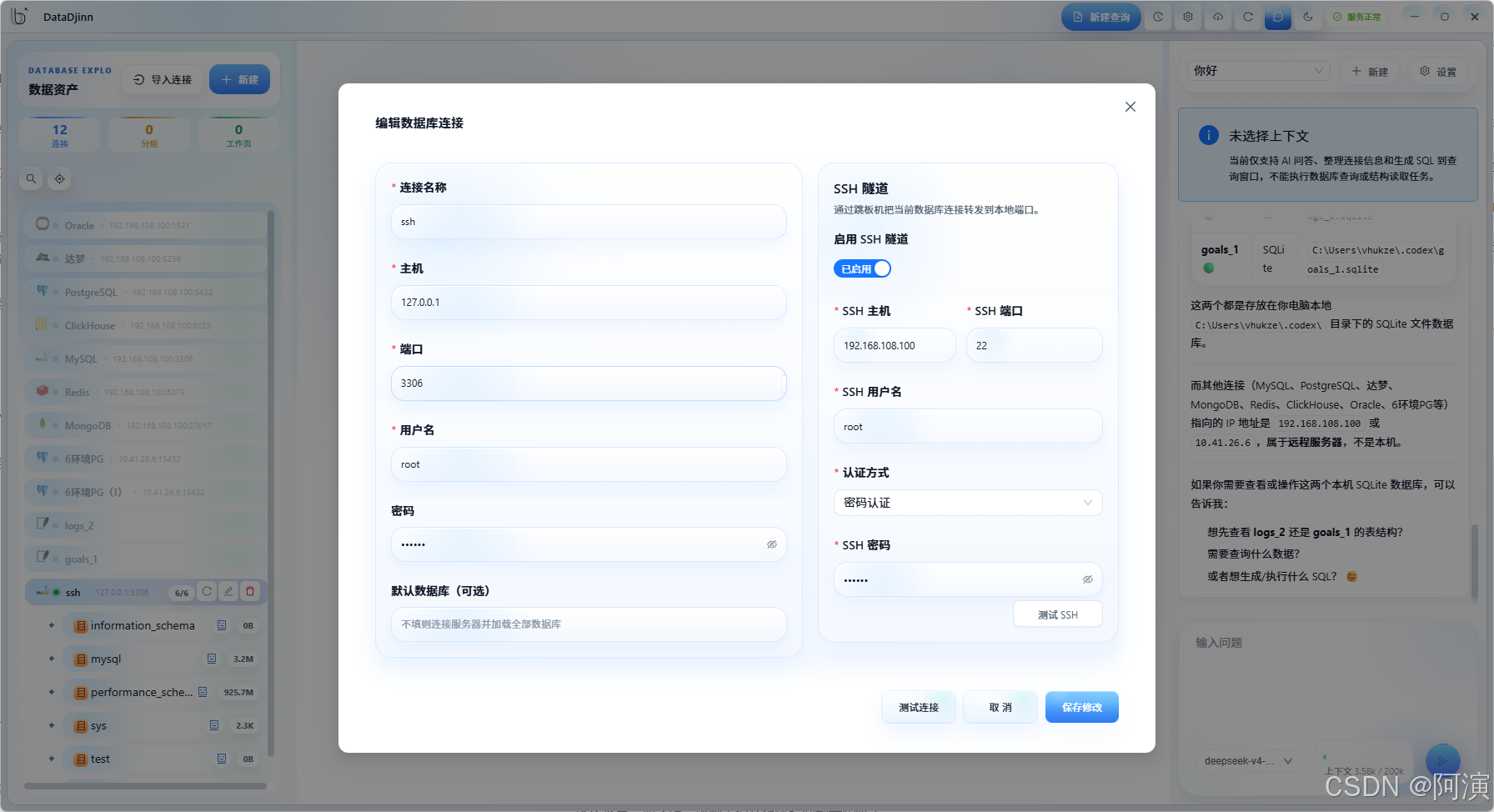This screenshot has width=1494, height=812.
Task: Open the deepseek-v4 model dropdown
Action: tap(1247, 760)
